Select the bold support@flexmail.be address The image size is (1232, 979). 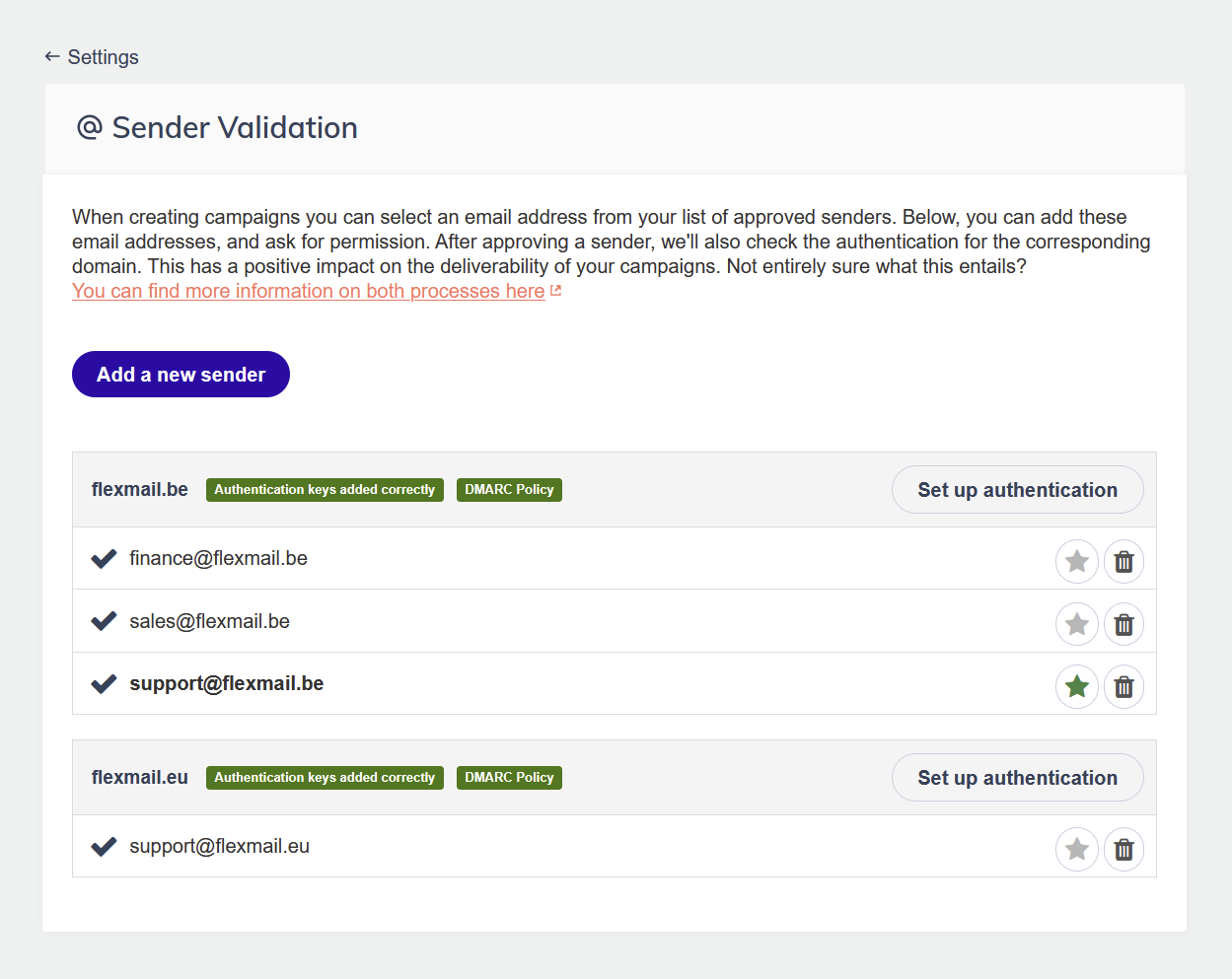(x=226, y=683)
